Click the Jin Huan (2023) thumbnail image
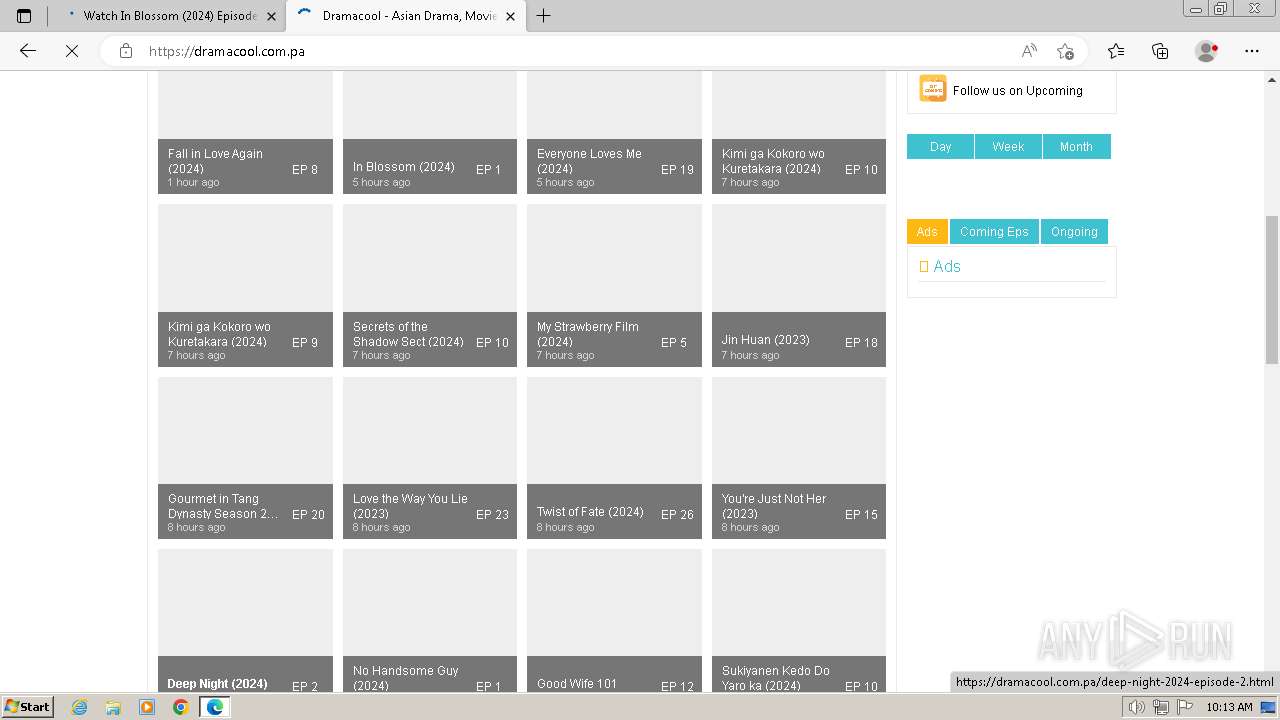The height and width of the screenshot is (720, 1280). tap(799, 258)
